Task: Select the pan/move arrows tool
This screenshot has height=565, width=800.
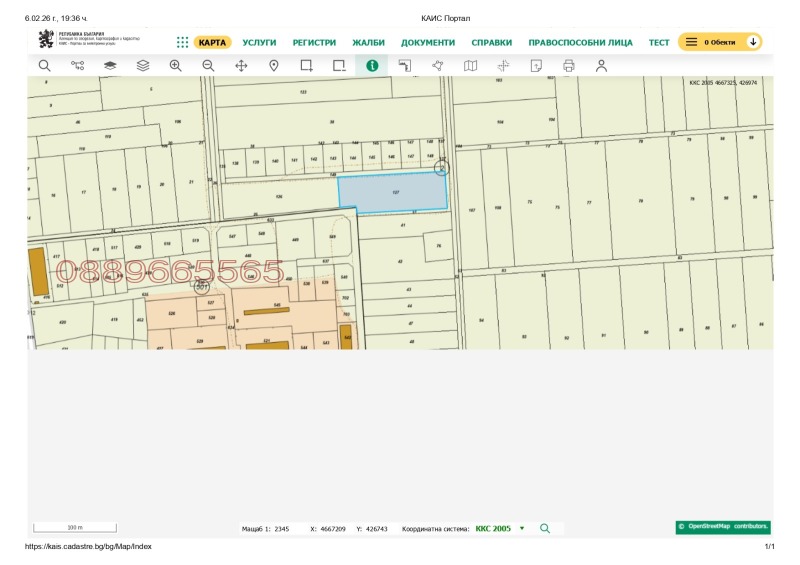Action: [x=241, y=66]
